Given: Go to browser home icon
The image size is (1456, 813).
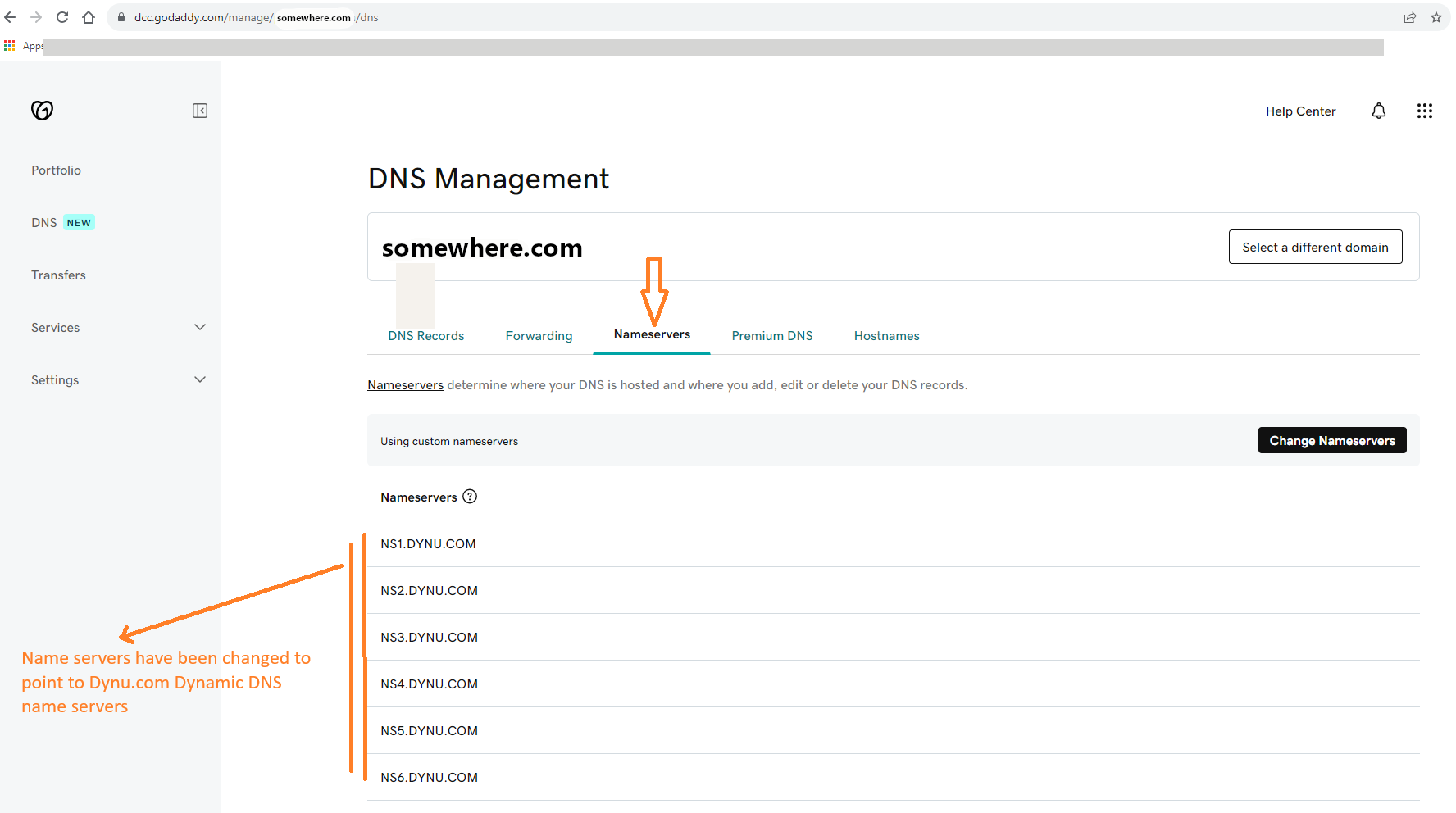Looking at the screenshot, I should (89, 17).
